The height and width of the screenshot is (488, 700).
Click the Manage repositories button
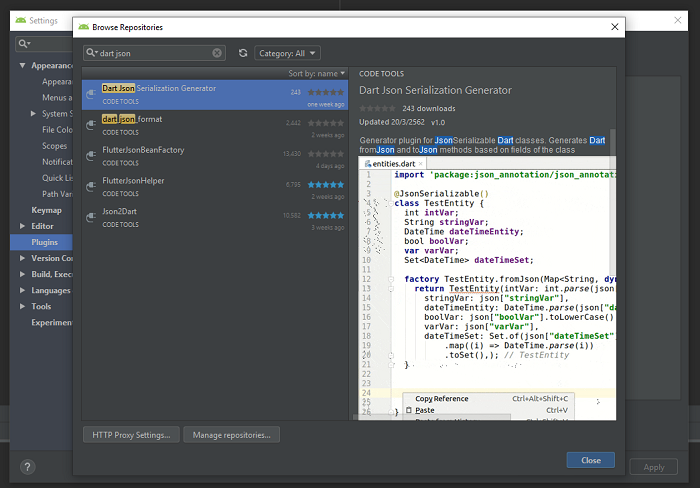[232, 435]
